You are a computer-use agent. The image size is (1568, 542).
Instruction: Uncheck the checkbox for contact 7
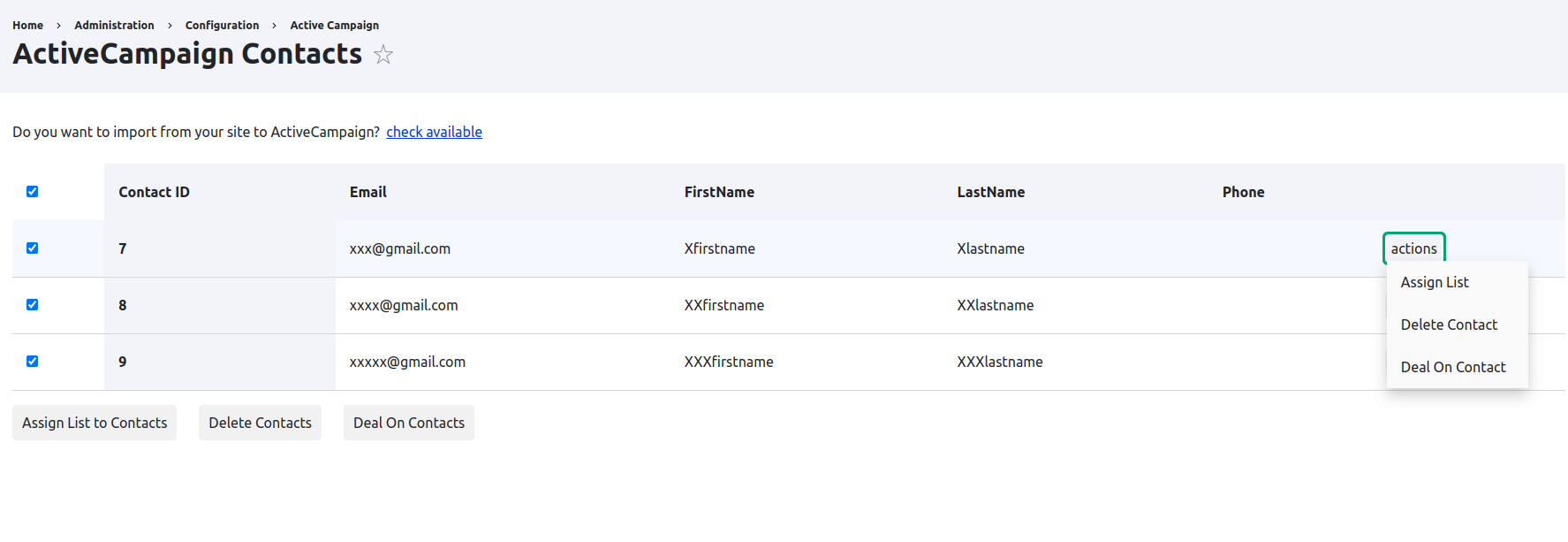33,248
